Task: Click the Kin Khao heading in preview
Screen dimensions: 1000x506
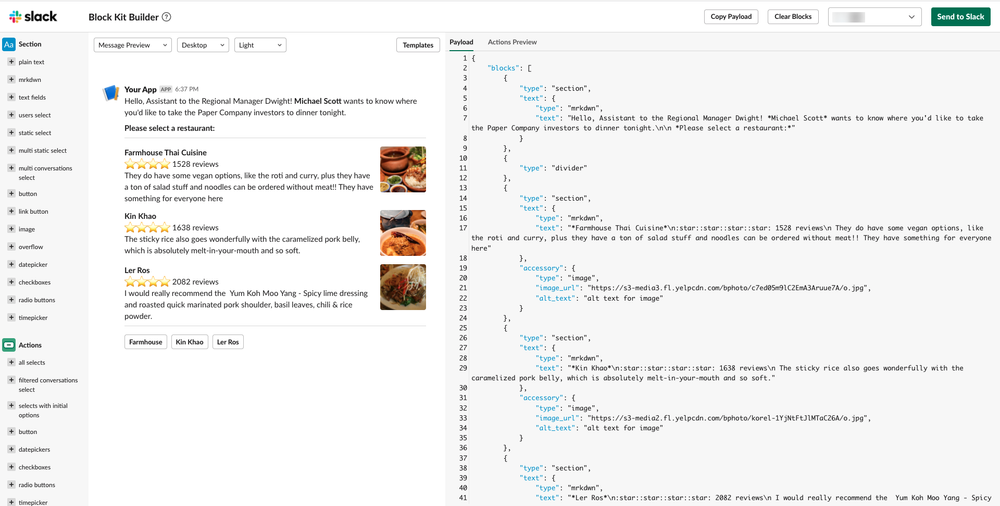Action: (140, 216)
